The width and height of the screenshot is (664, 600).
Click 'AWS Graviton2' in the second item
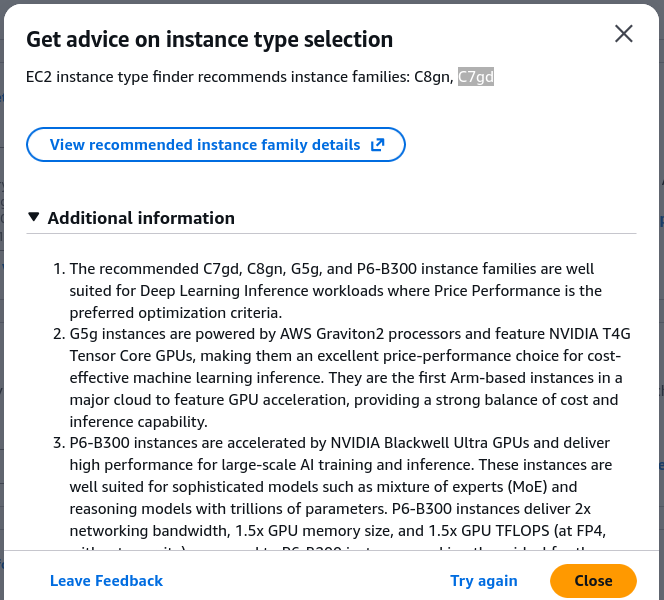pyautogui.click(x=332, y=334)
